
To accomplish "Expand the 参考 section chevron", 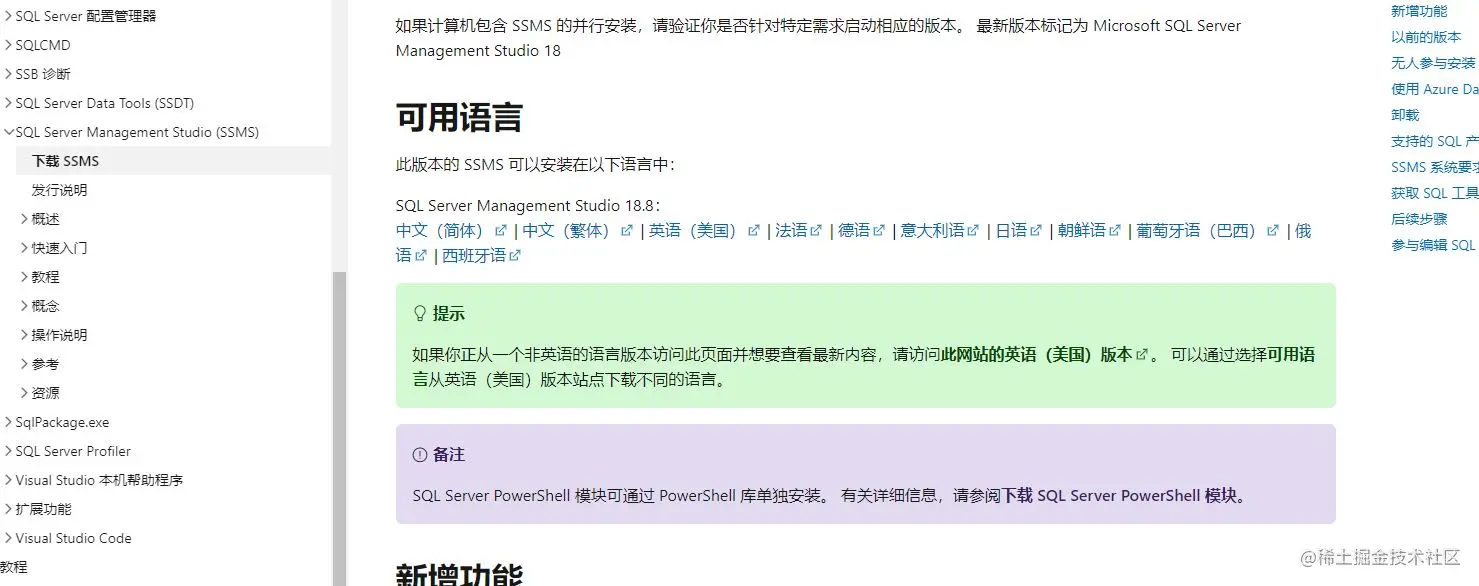I will click(24, 364).
